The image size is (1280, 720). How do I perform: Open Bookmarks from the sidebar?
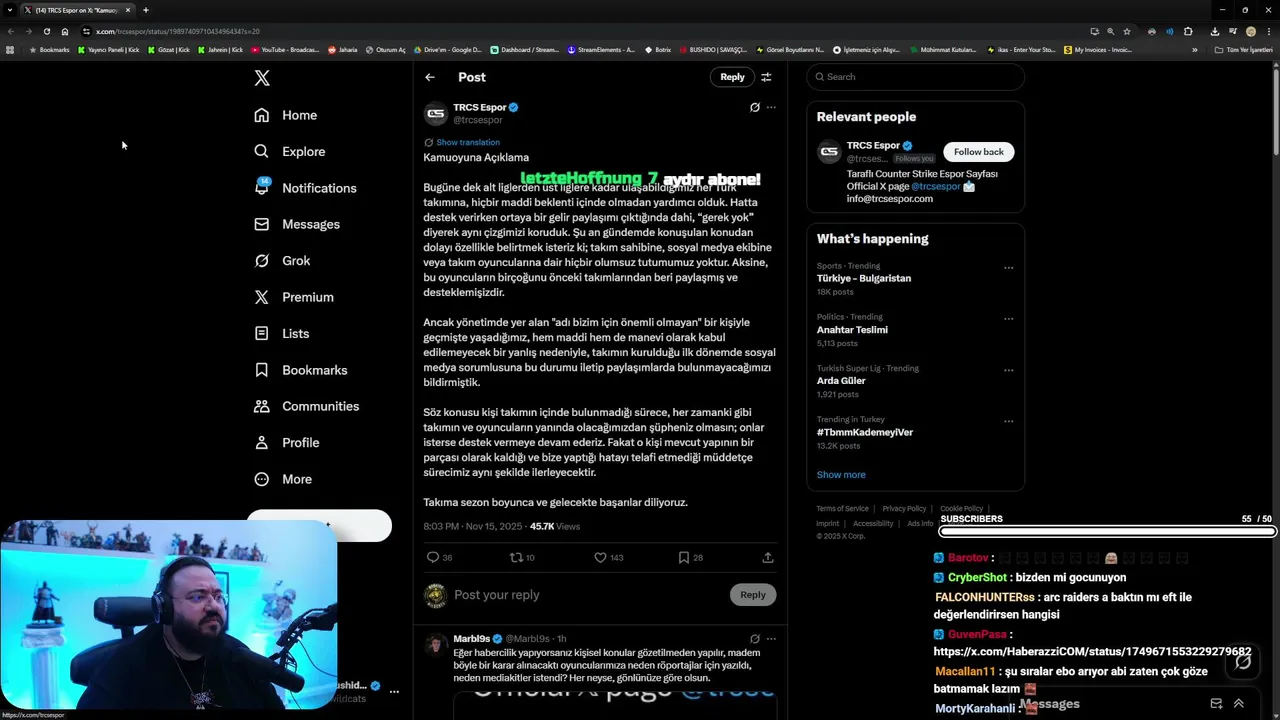(x=300, y=370)
